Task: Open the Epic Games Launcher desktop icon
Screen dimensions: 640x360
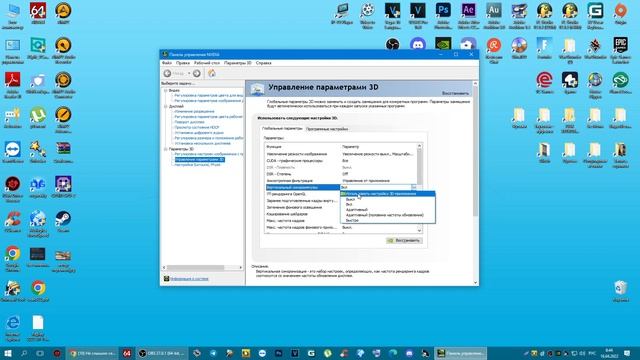Action: (x=620, y=50)
